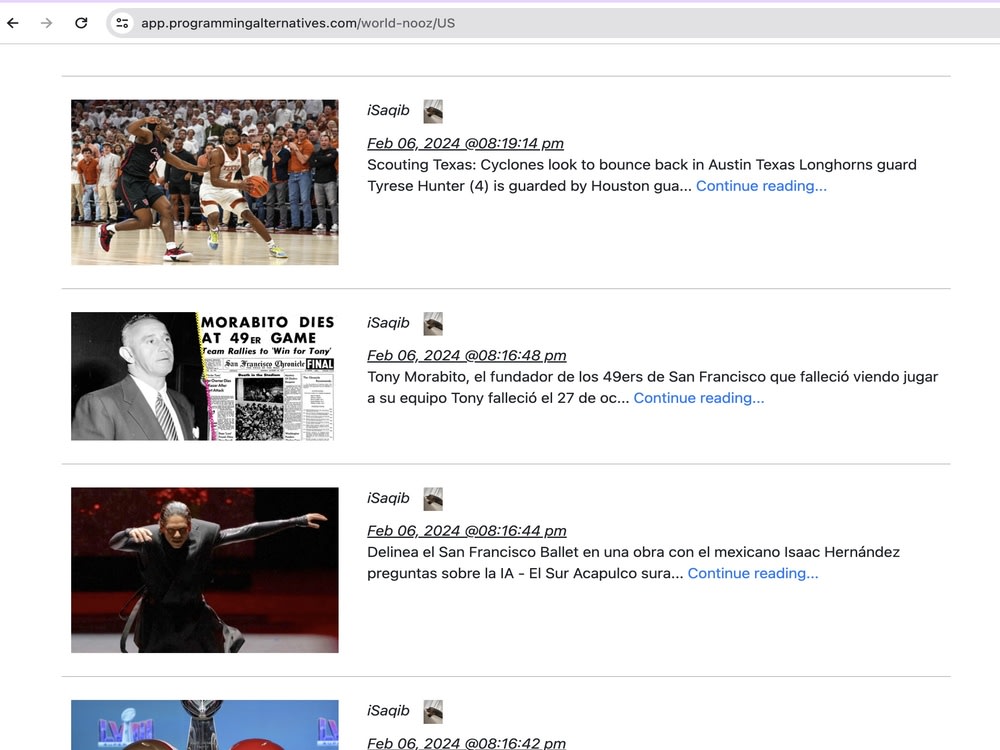Open post dated Feb 06, 2024 @08:16:44 pm
The width and height of the screenshot is (1000, 750).
pos(467,531)
